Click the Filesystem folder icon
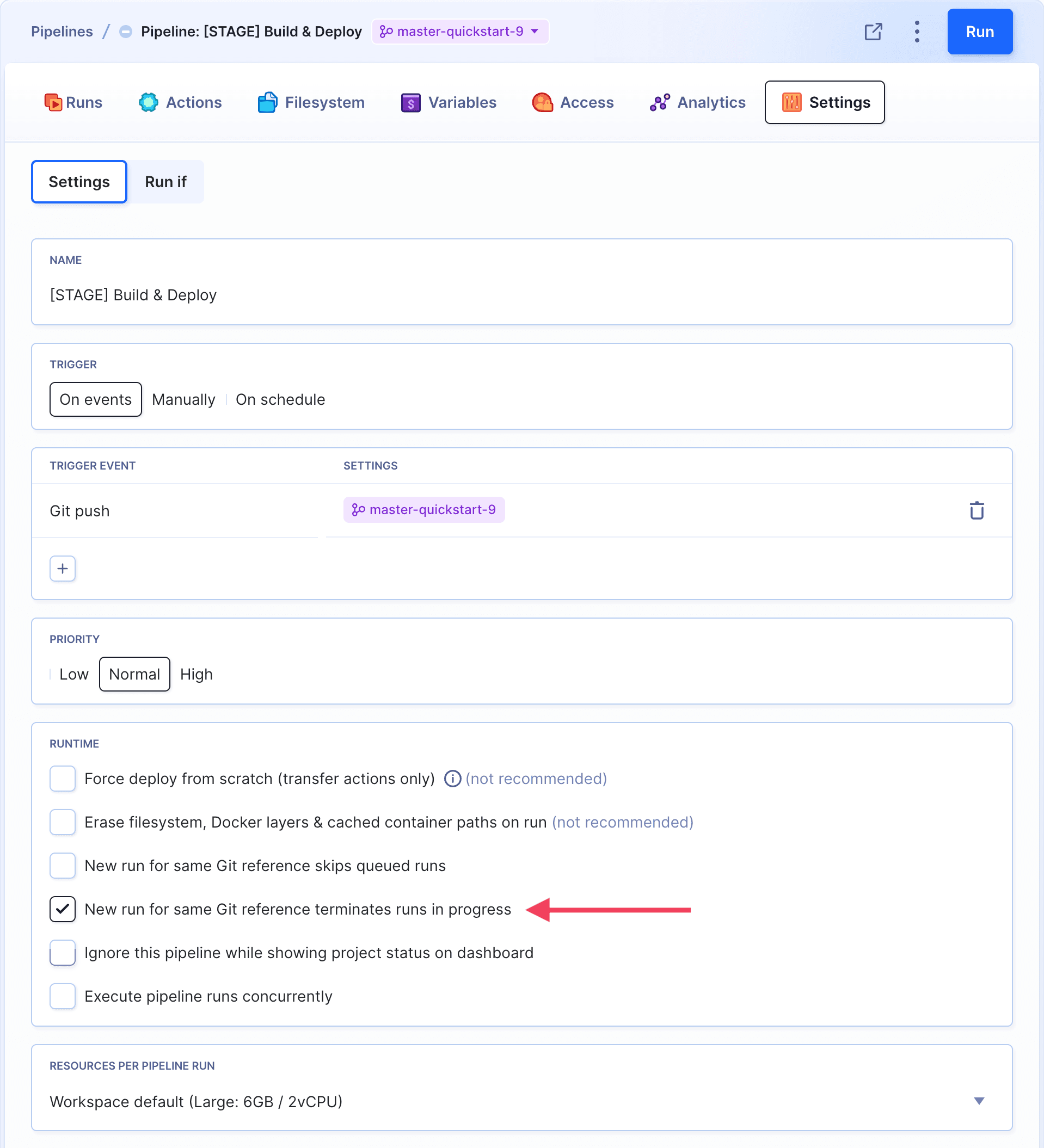 tap(267, 102)
